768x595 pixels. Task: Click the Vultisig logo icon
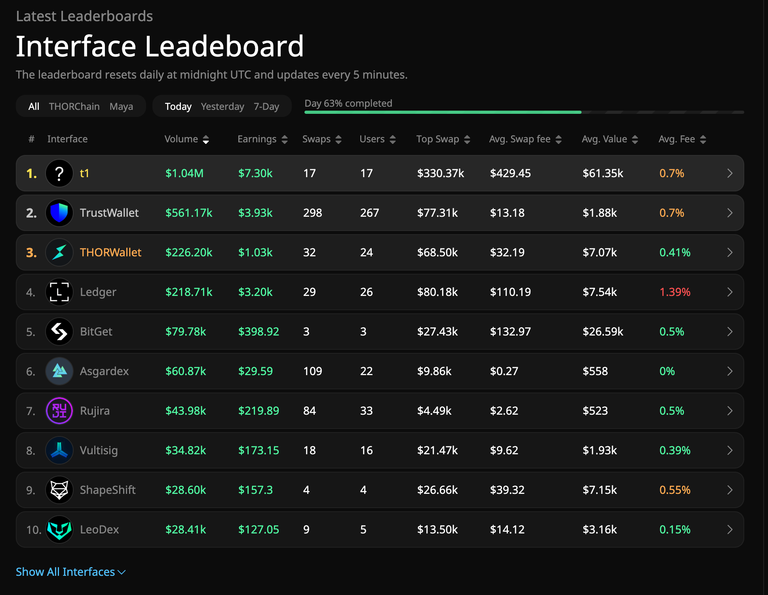[59, 451]
